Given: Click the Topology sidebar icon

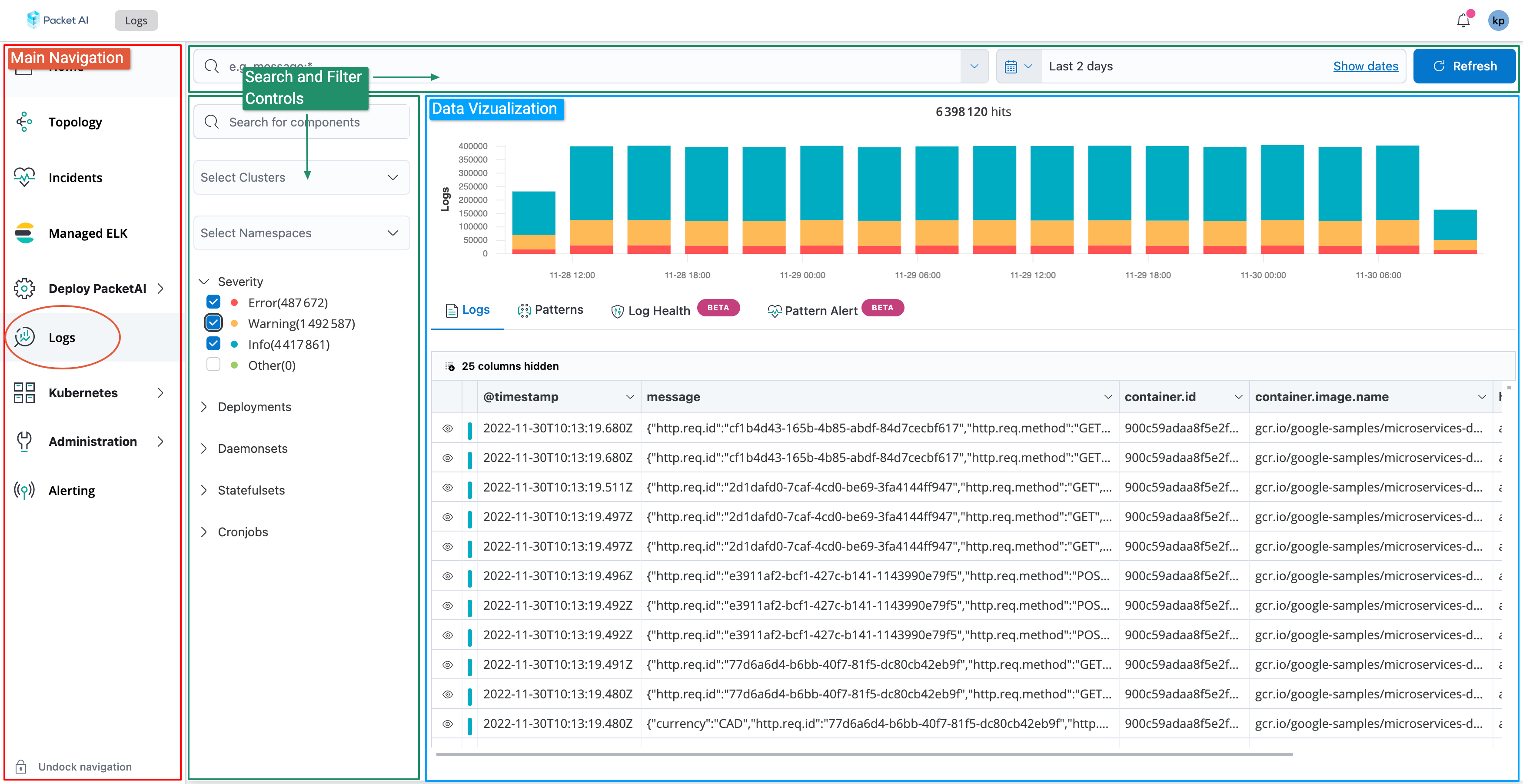Looking at the screenshot, I should 24,122.
